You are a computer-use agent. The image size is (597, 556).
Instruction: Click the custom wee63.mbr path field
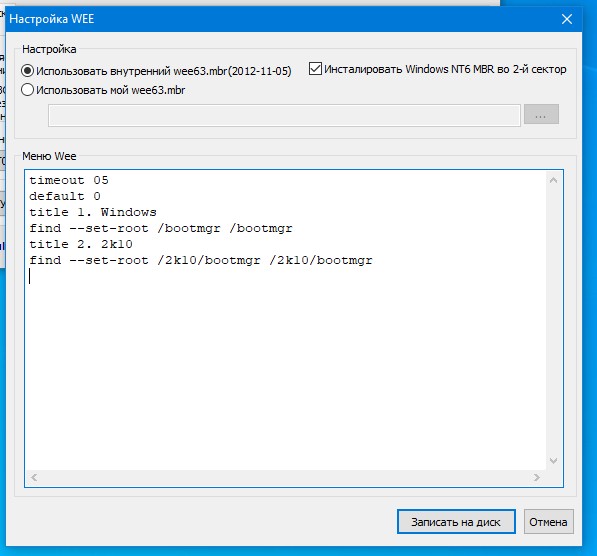pos(284,115)
